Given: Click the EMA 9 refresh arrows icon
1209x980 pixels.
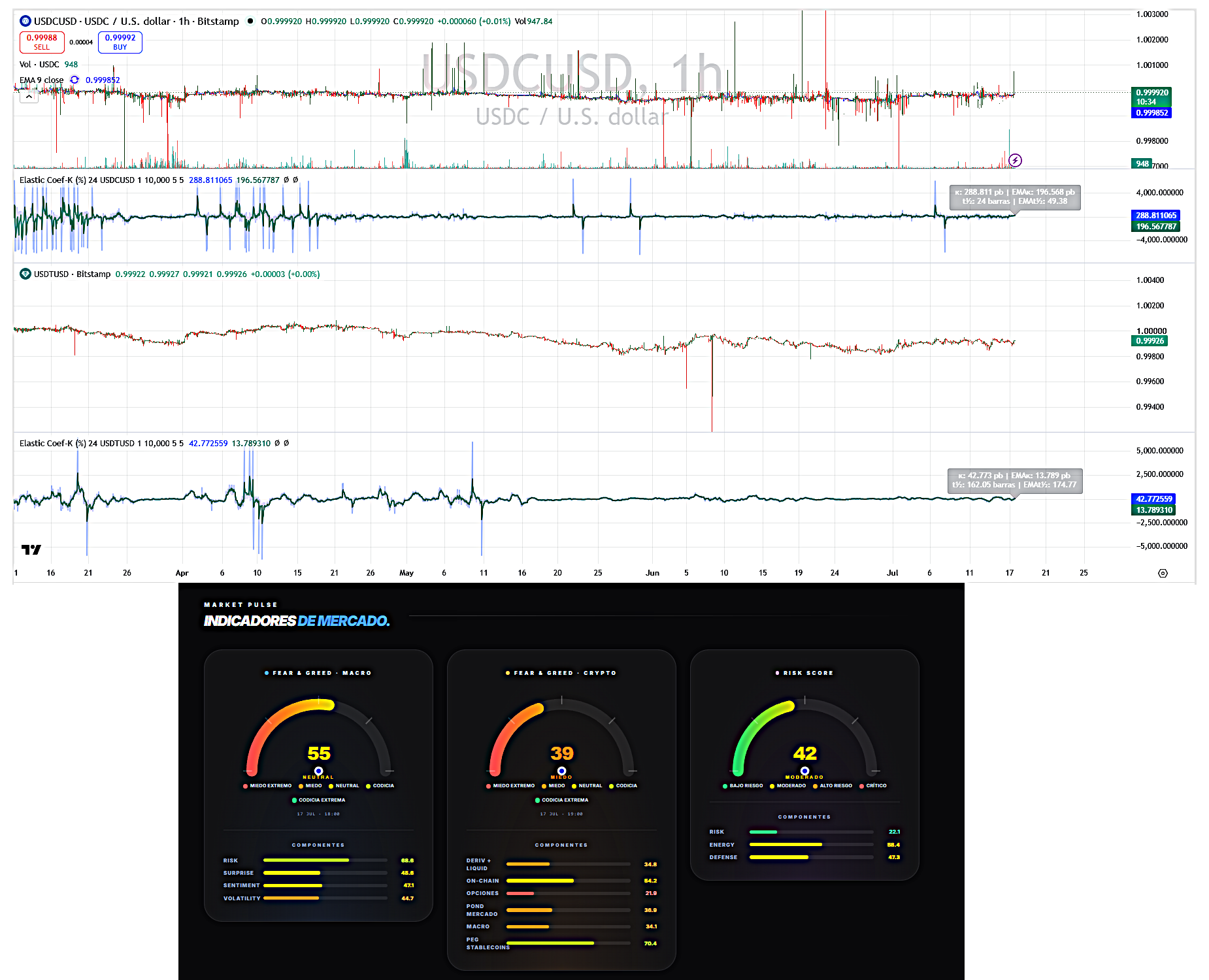Looking at the screenshot, I should click(75, 80).
